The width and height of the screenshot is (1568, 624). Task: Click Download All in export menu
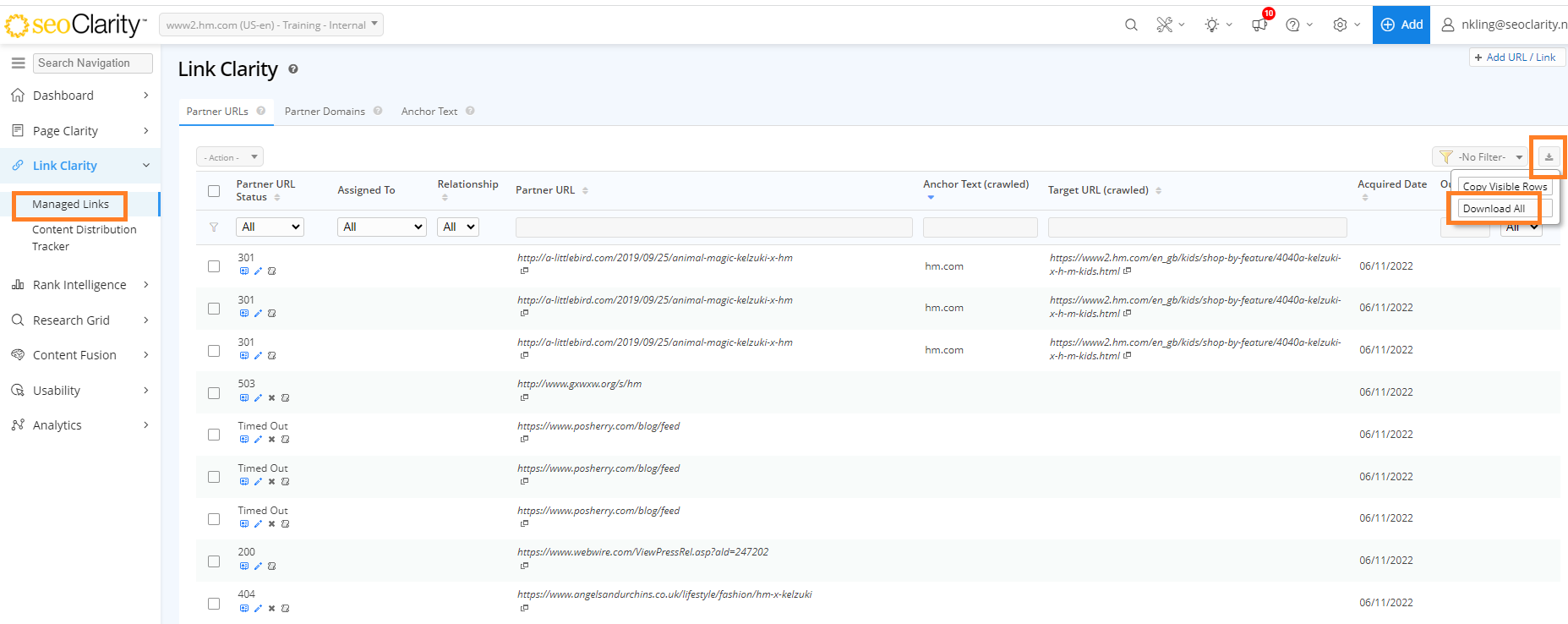pyautogui.click(x=1494, y=209)
